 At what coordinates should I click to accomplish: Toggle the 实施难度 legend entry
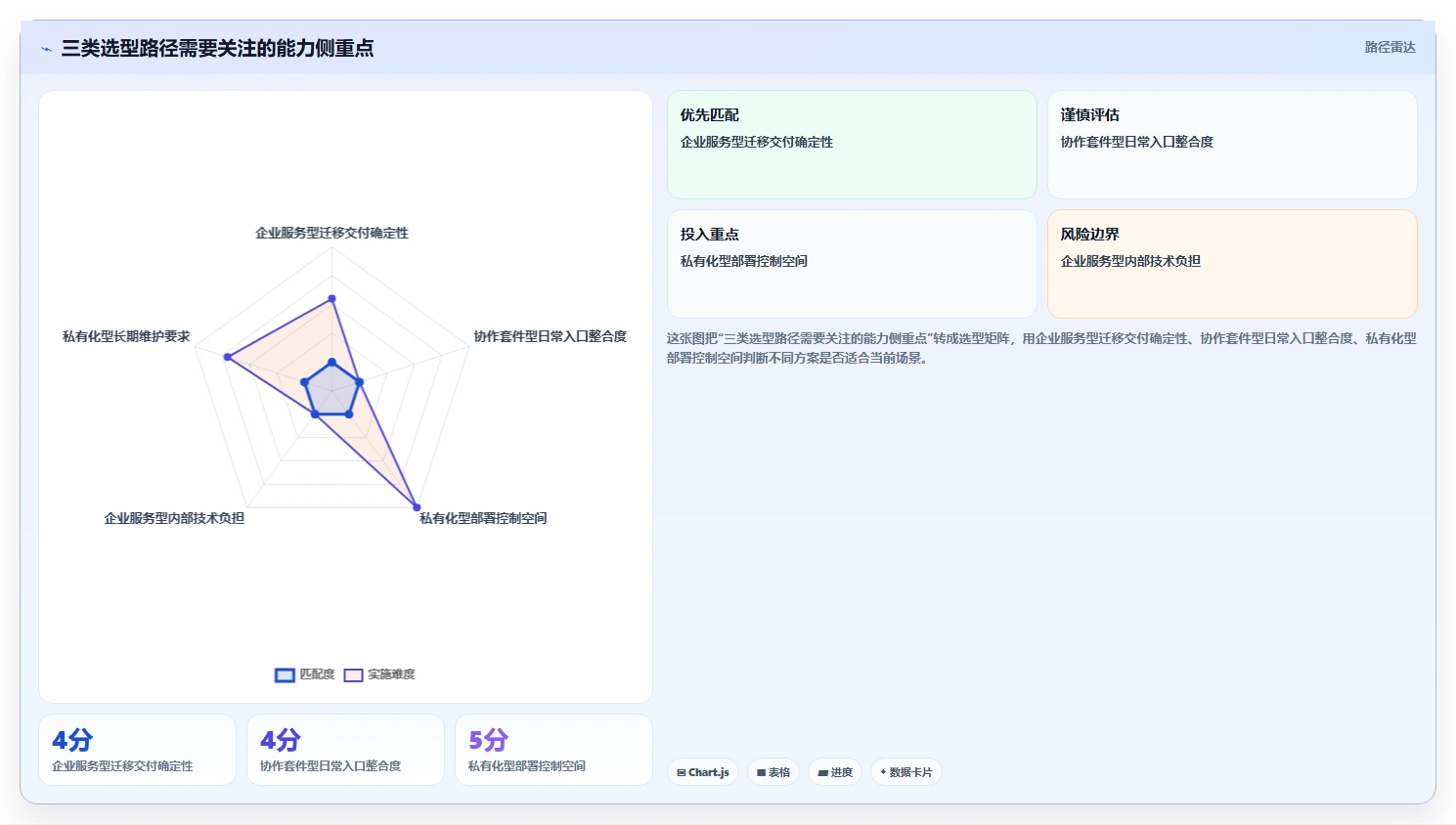click(x=379, y=674)
